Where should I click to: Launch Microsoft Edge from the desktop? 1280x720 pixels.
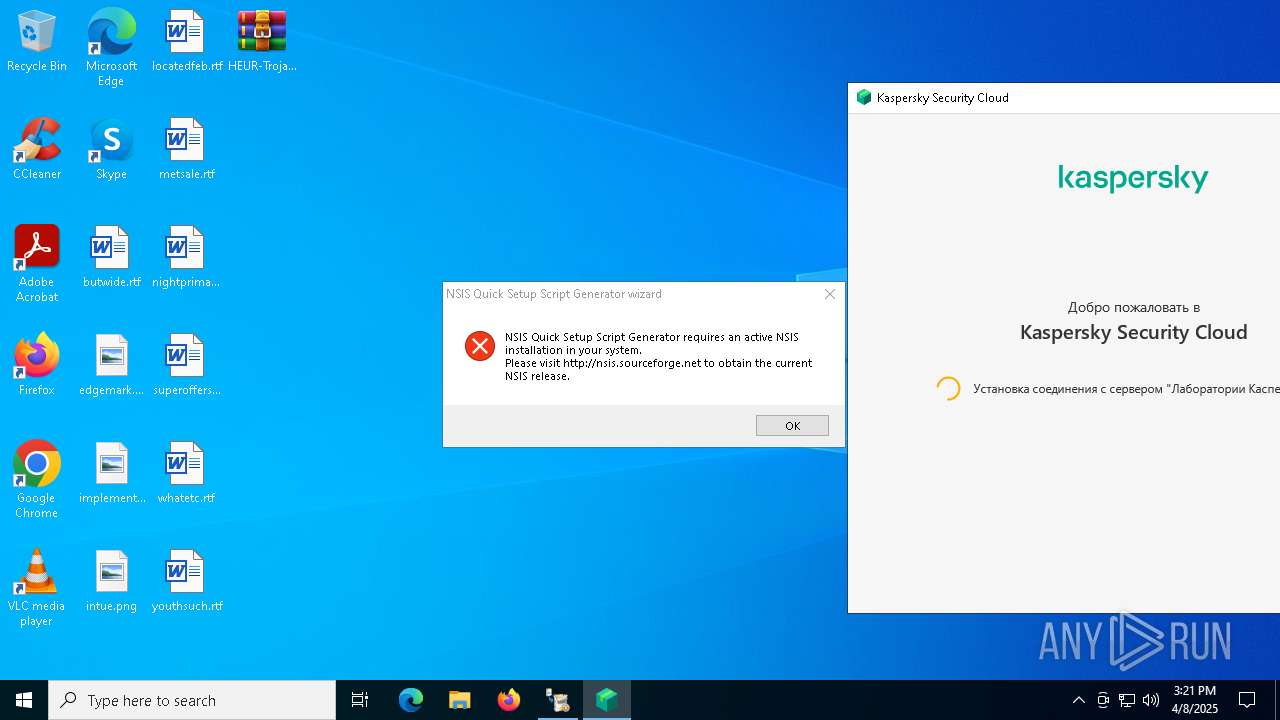tap(111, 48)
